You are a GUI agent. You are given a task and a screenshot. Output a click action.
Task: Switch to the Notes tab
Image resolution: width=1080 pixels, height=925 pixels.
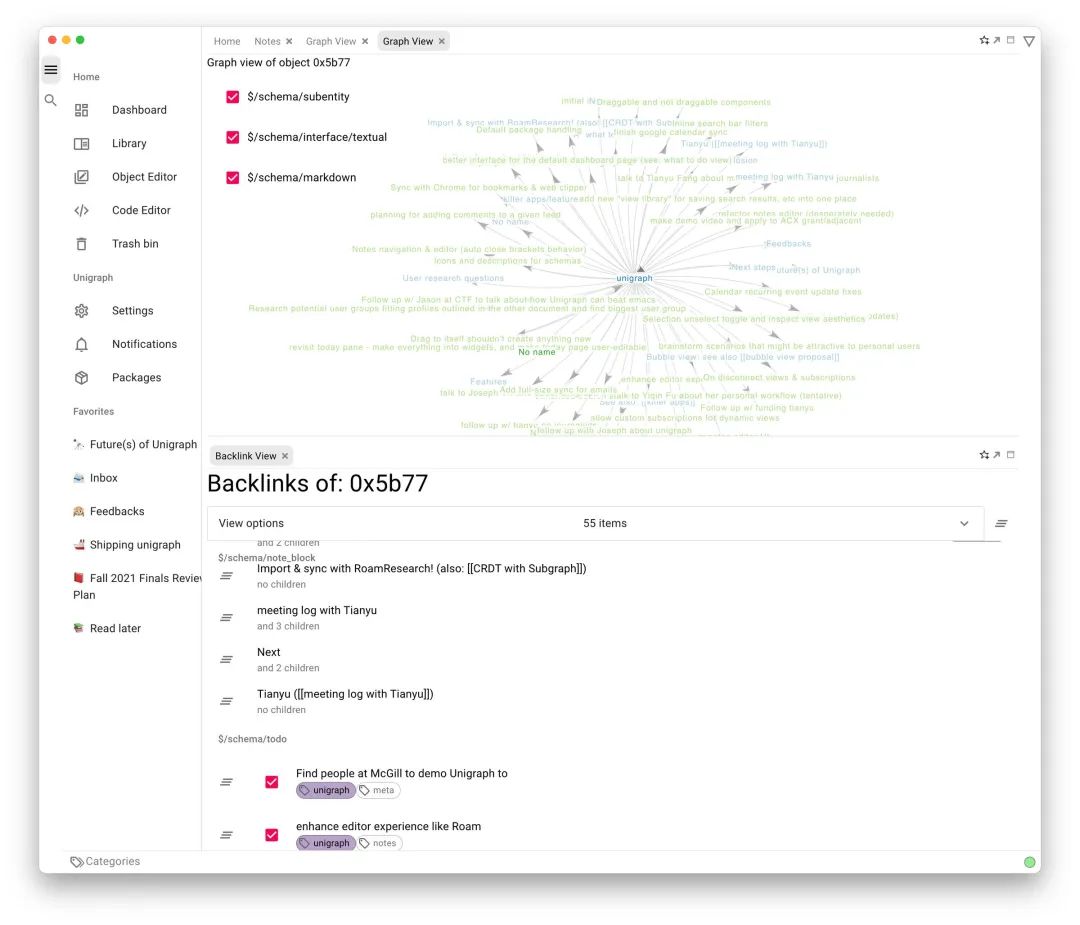(x=267, y=41)
